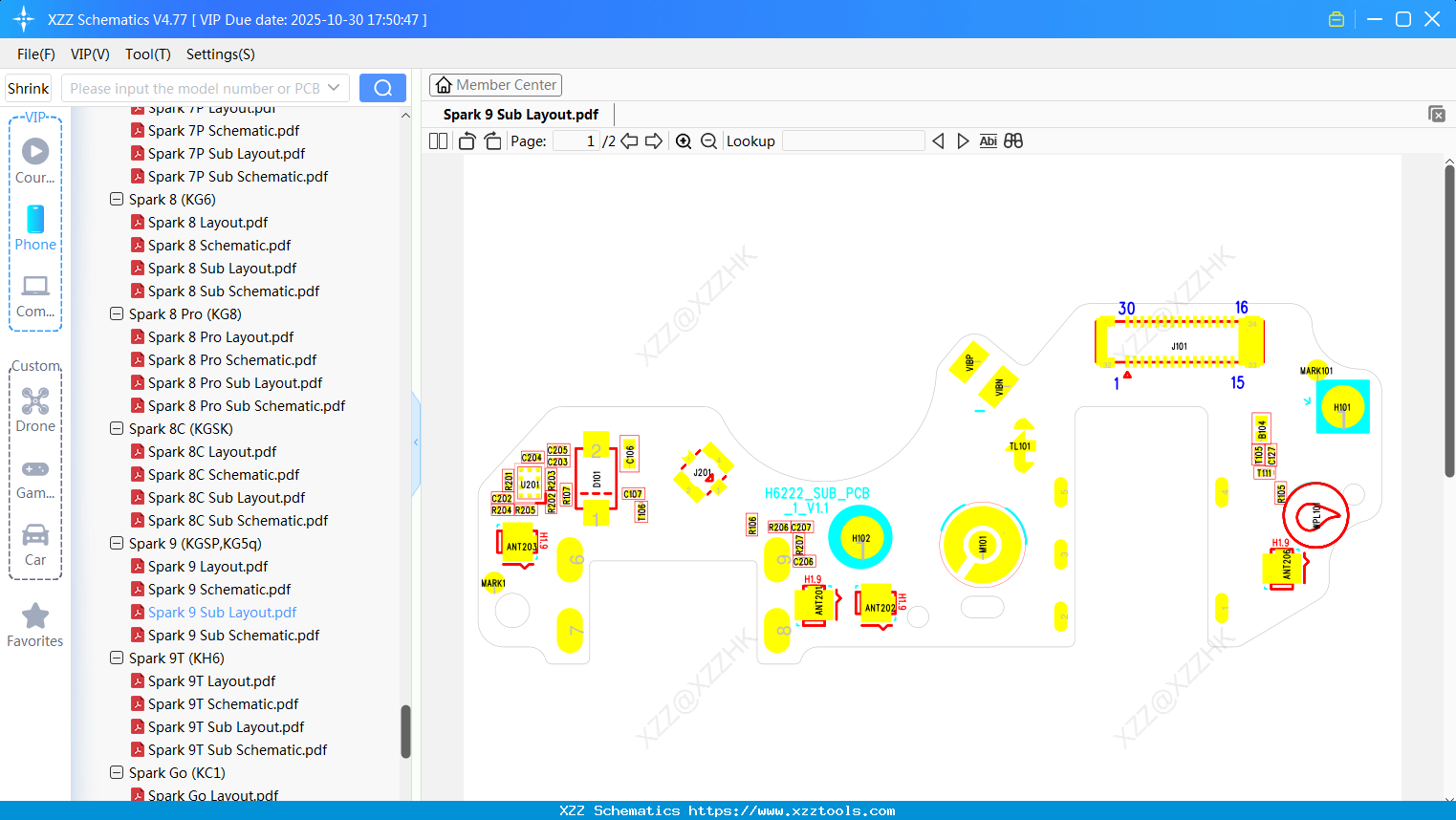Toggle binoculars advanced search mode
1456x820 pixels.
point(1012,140)
